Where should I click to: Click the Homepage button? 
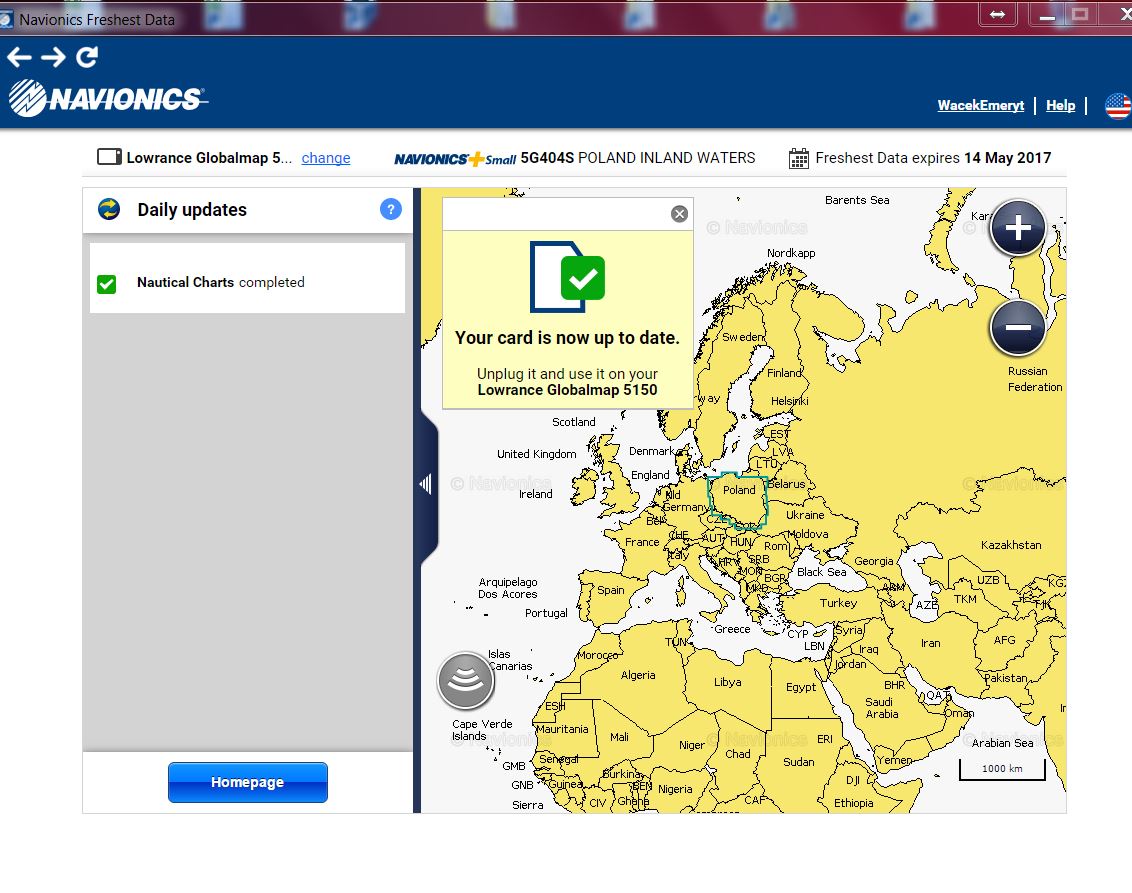point(248,782)
